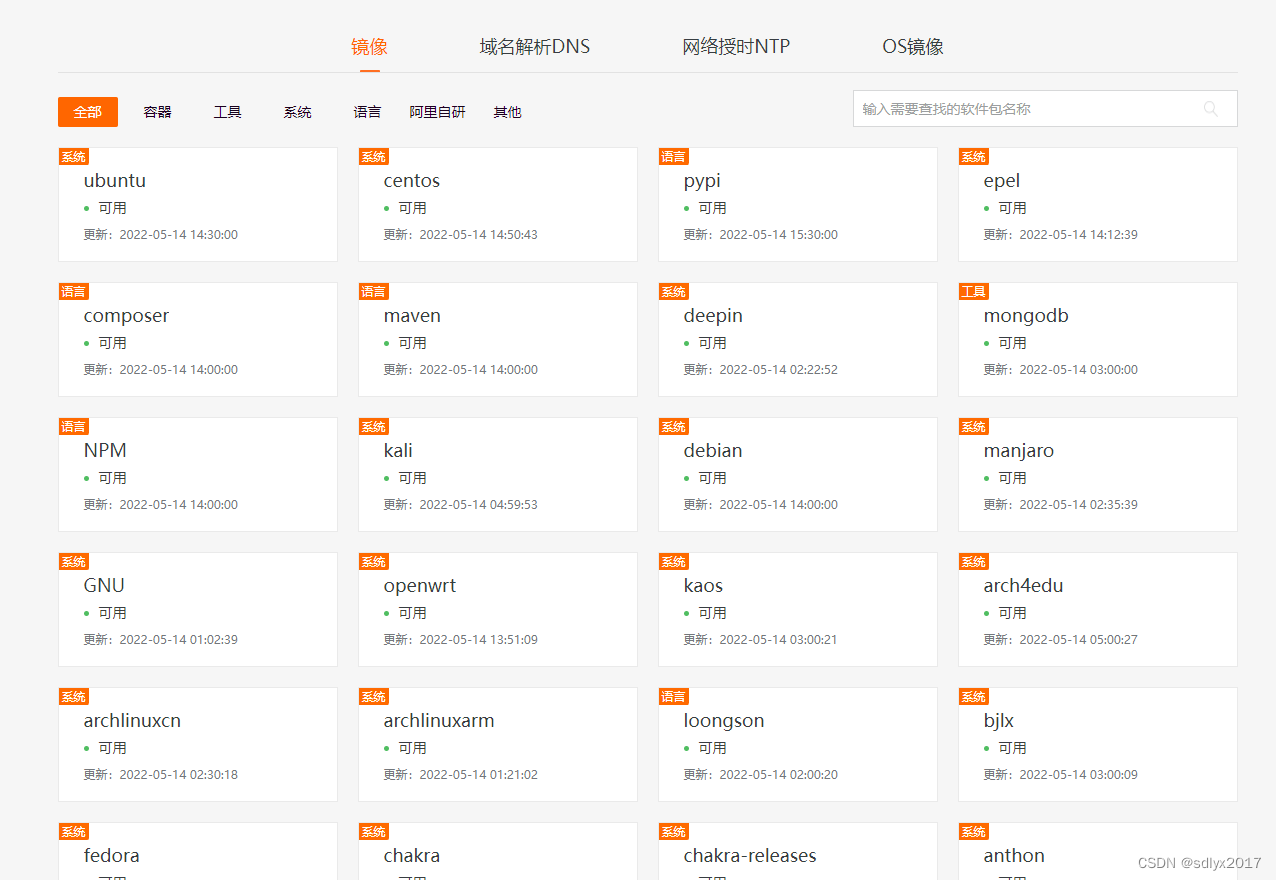Open the chakra-releases mirror card

coord(798,851)
